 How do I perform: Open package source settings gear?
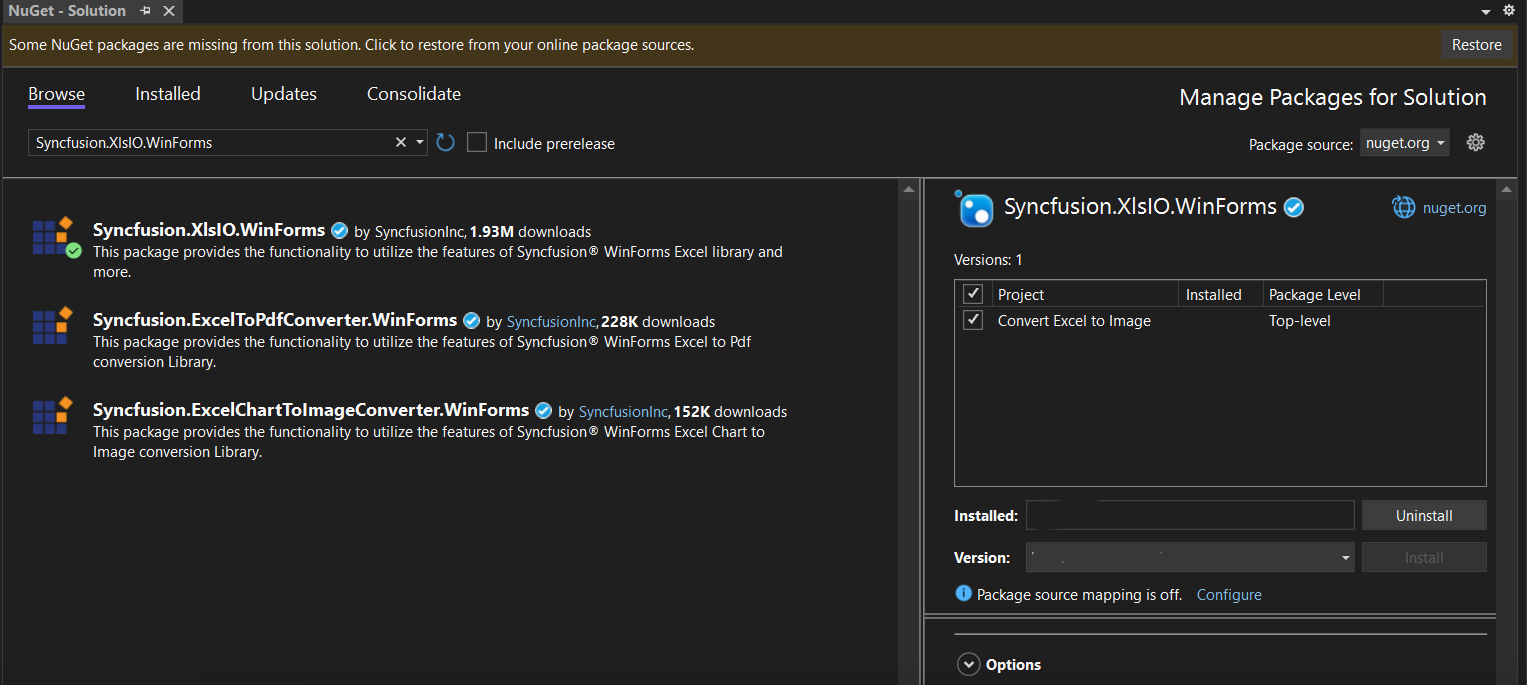point(1475,143)
